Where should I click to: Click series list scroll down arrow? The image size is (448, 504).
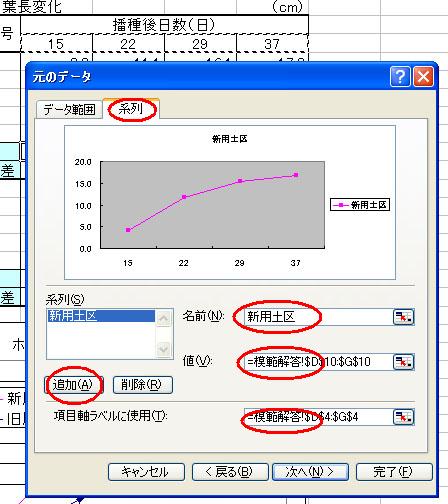[x=164, y=349]
